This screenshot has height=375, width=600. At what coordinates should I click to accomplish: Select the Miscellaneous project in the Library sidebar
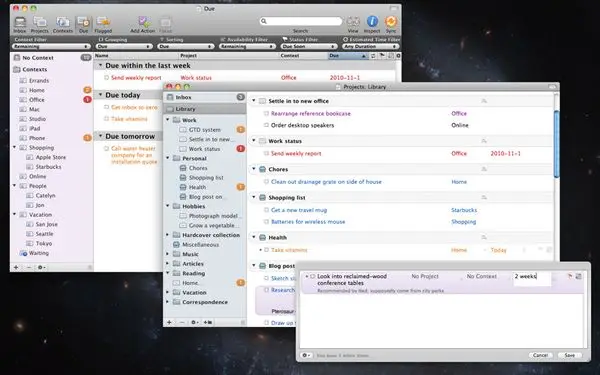click(200, 245)
